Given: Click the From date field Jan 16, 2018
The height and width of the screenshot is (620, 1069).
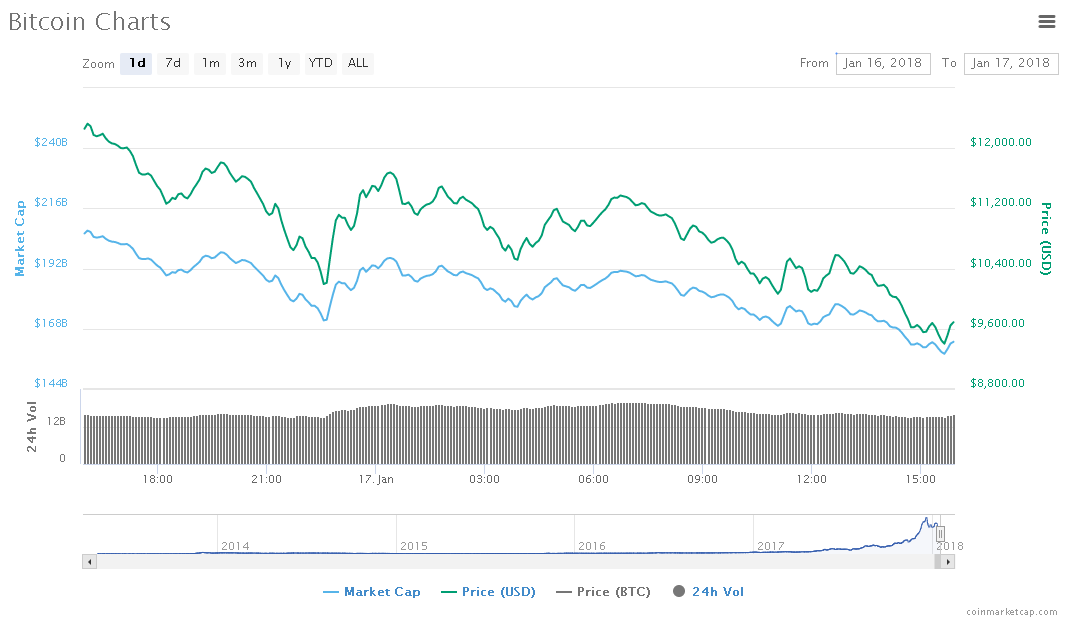Looking at the screenshot, I should (883, 63).
